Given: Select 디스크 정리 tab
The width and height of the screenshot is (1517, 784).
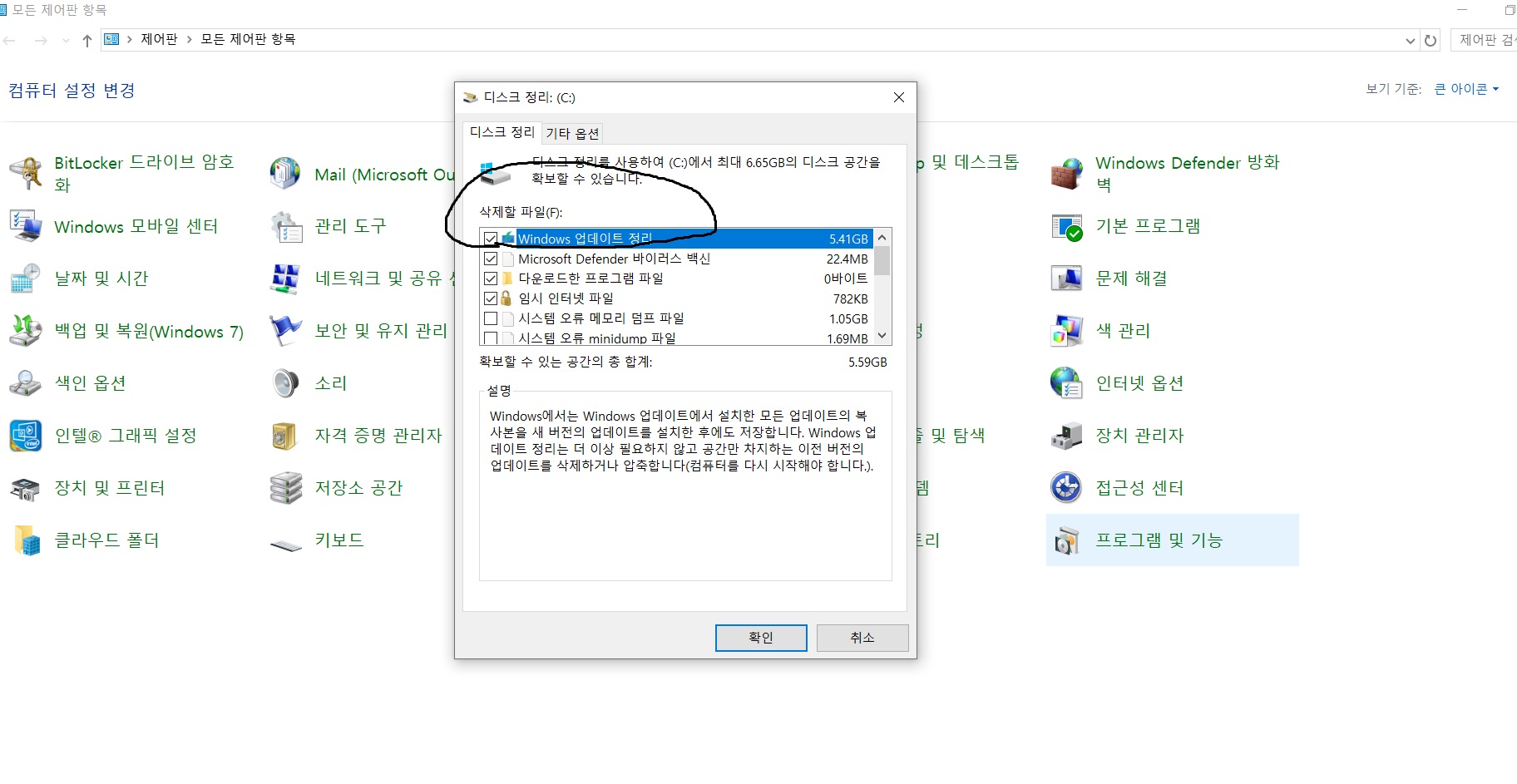Looking at the screenshot, I should point(502,132).
